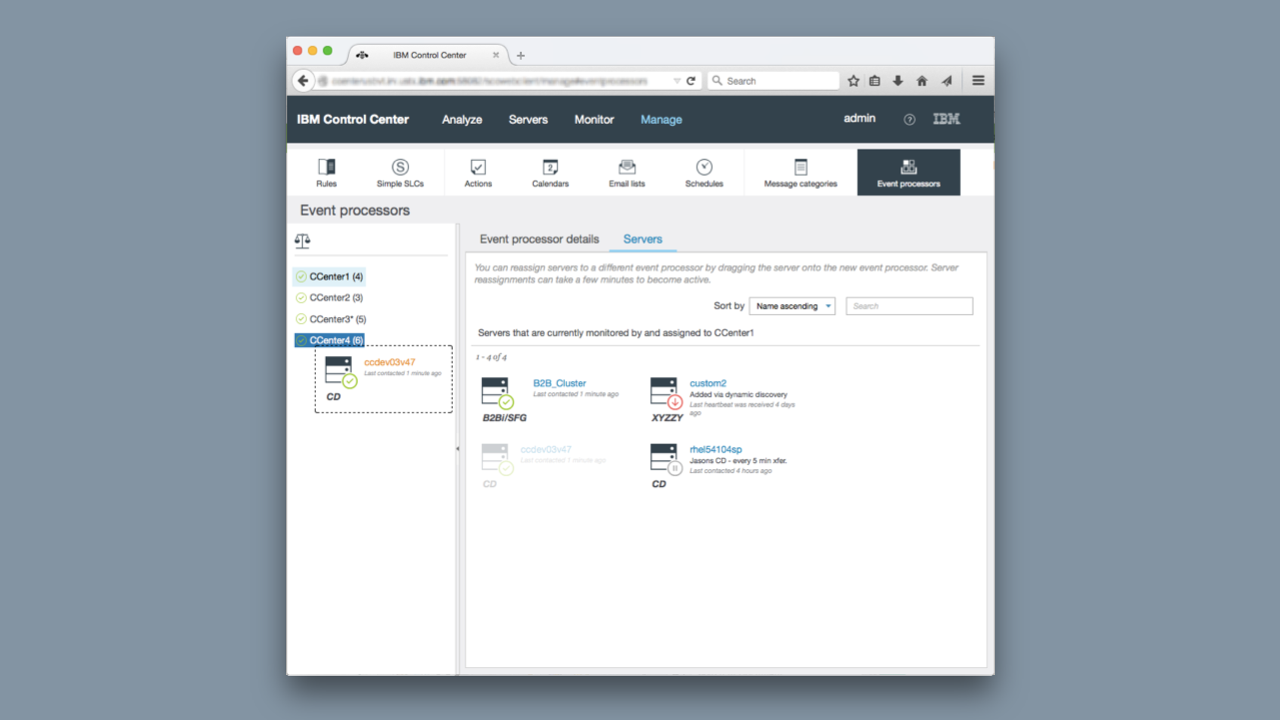Select CCenter2 (3) event processor

click(330, 298)
